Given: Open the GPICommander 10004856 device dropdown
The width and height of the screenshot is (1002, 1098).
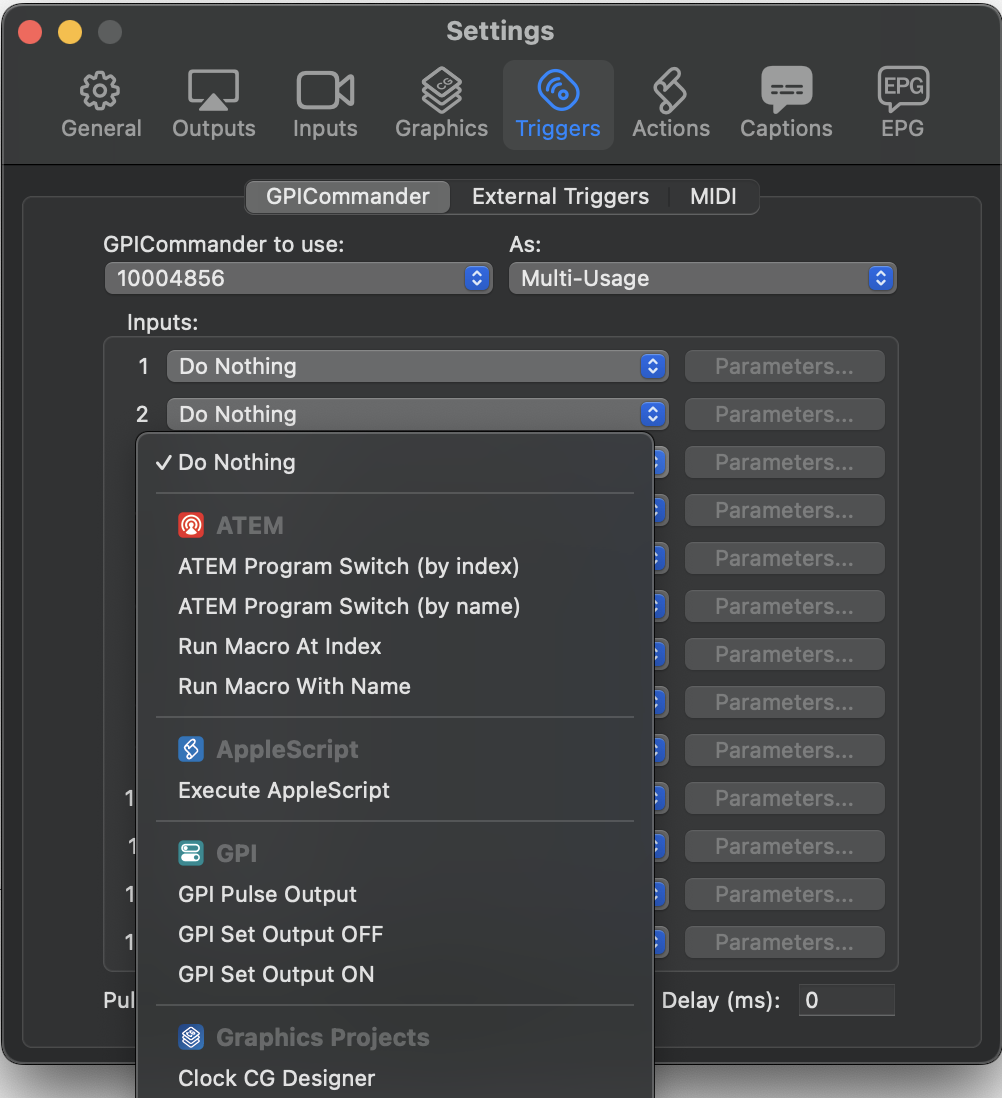Looking at the screenshot, I should click(298, 279).
